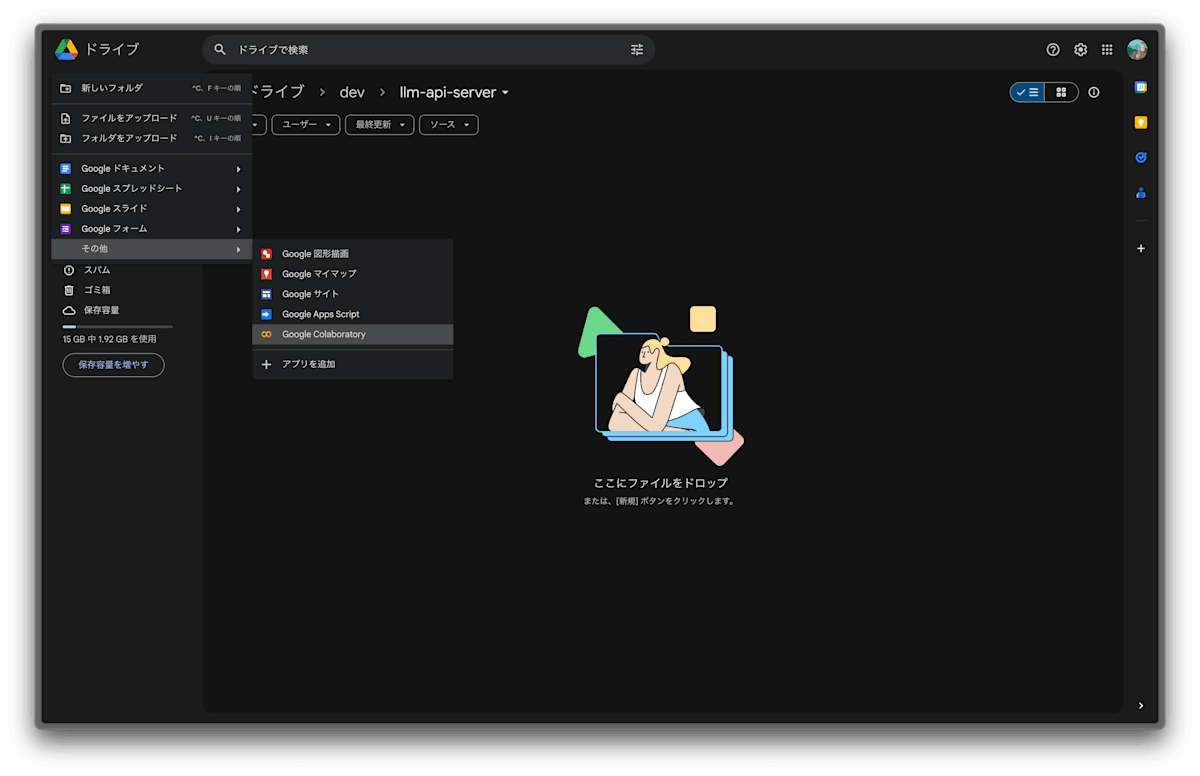Image resolution: width=1200 pixels, height=776 pixels.
Task: Go to dev breadcrumb folder
Action: 352,92
